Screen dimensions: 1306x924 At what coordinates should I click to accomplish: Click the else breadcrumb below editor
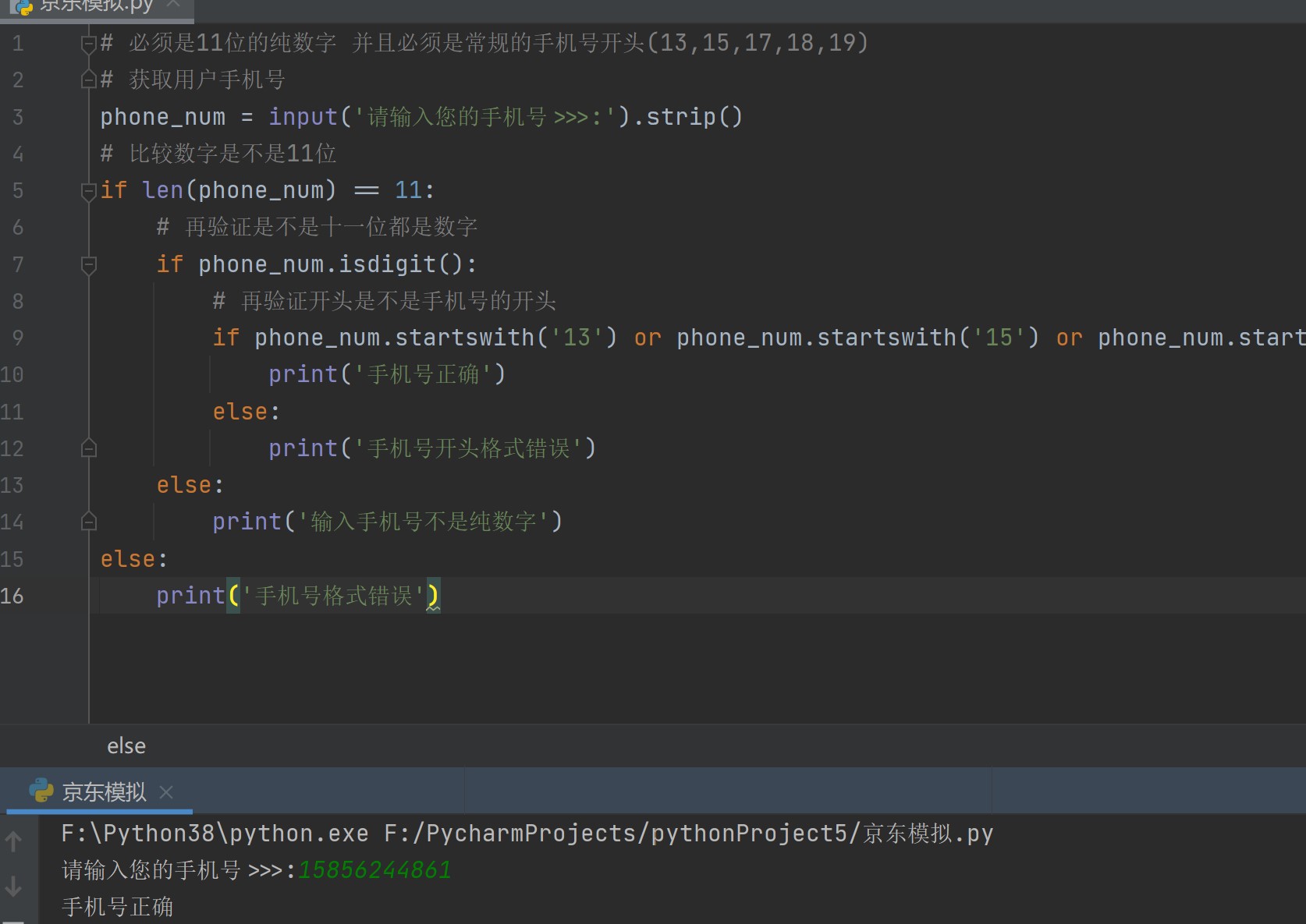tap(126, 746)
